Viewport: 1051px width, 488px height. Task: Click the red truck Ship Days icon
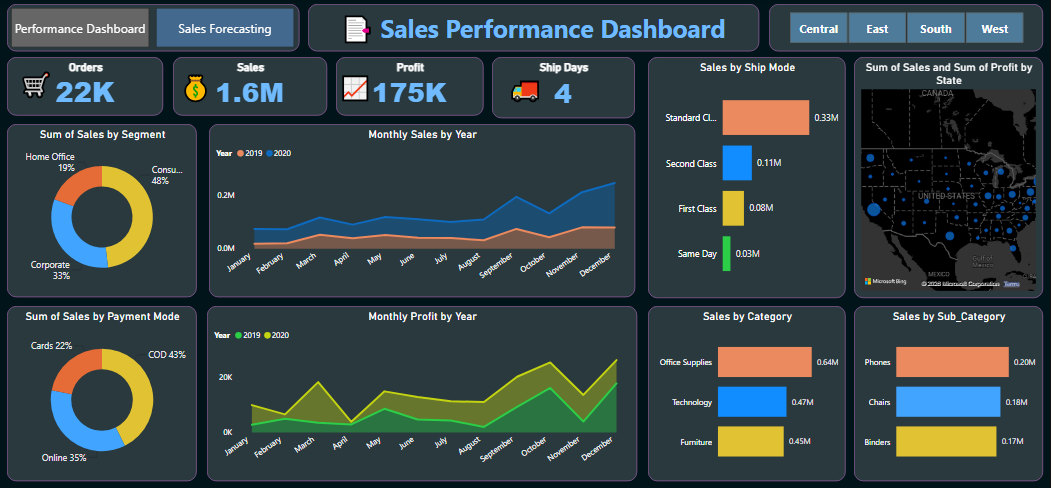525,92
